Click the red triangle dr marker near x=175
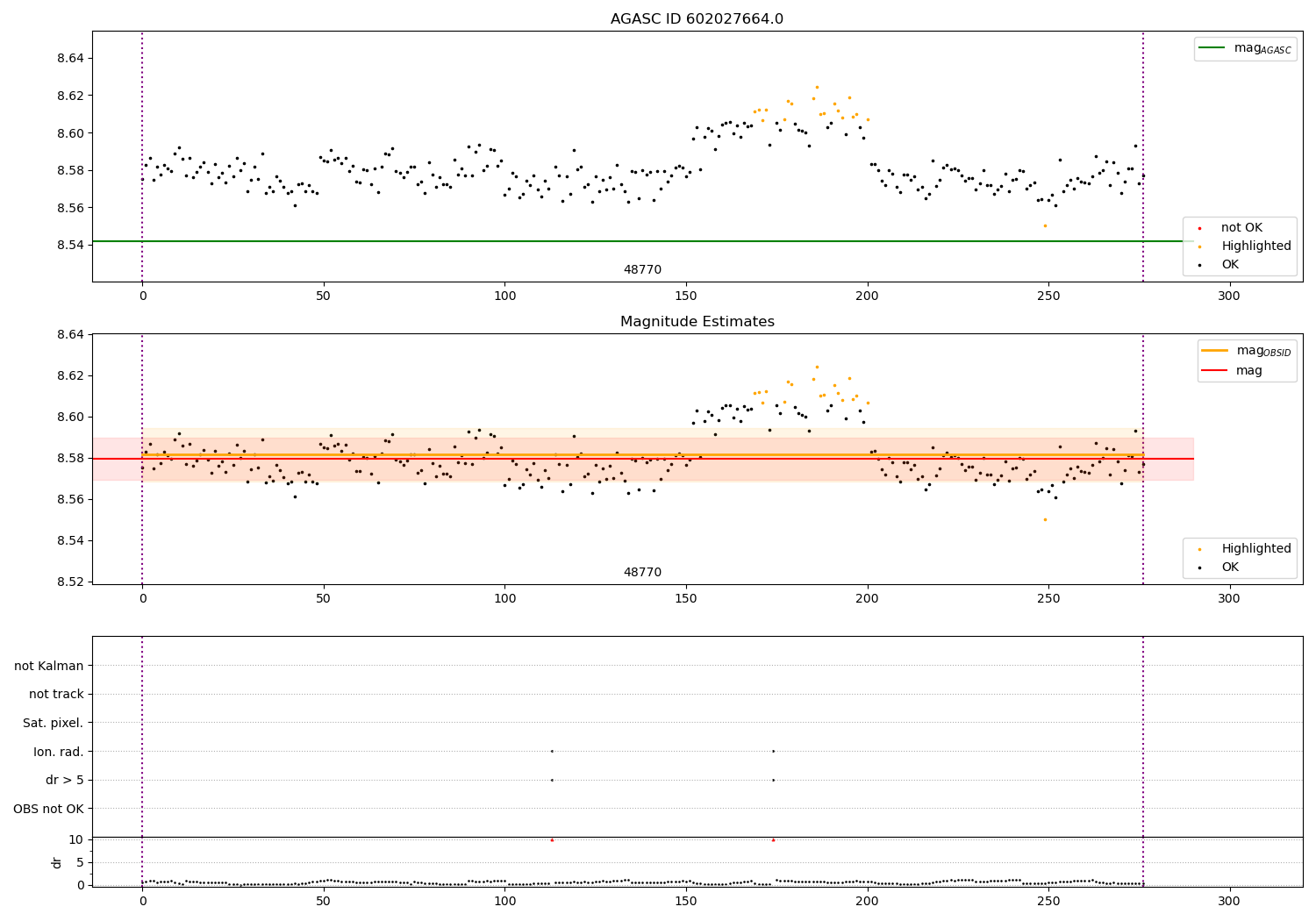Image resolution: width=1316 pixels, height=921 pixels. pos(773,840)
